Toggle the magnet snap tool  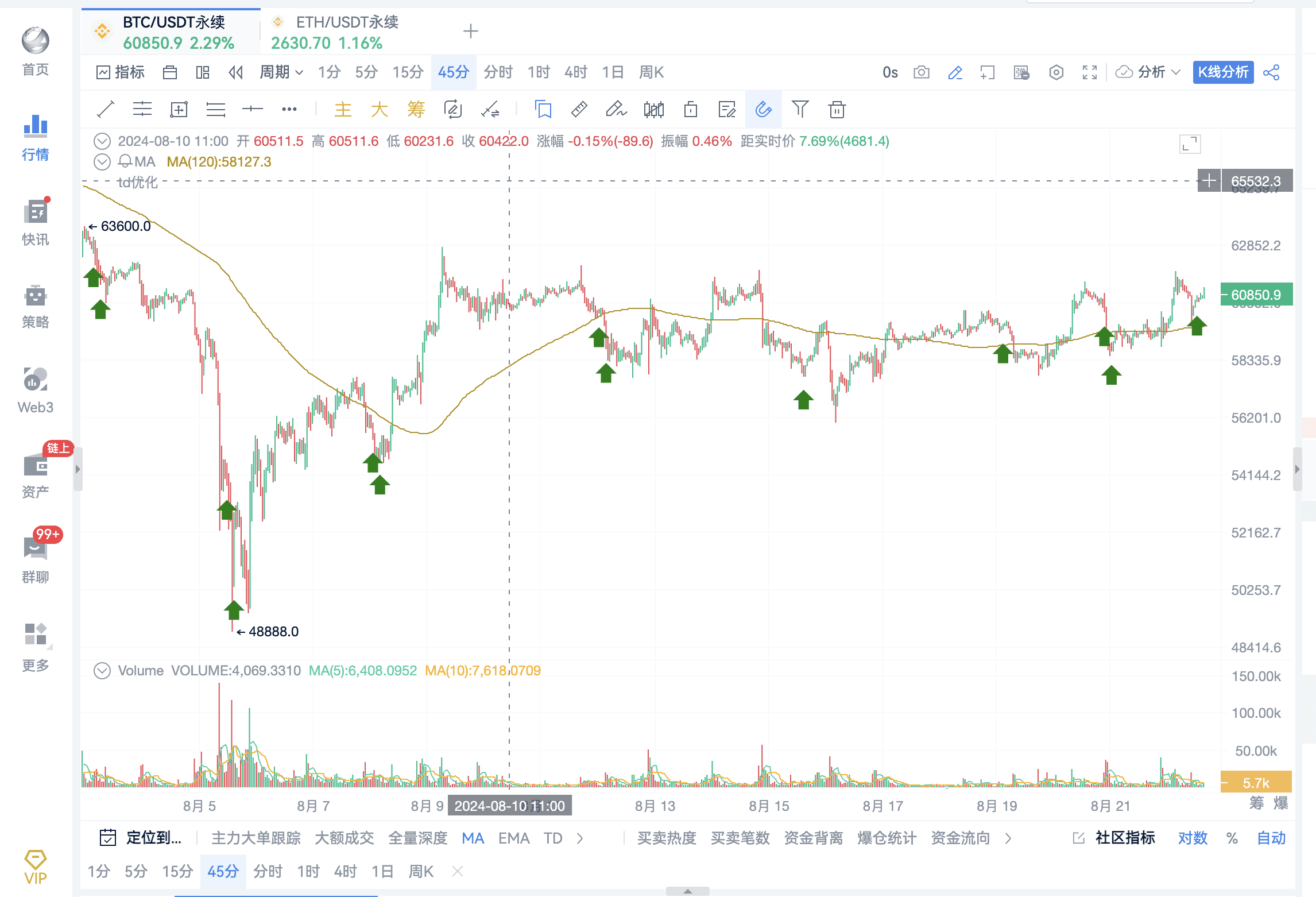tap(763, 109)
